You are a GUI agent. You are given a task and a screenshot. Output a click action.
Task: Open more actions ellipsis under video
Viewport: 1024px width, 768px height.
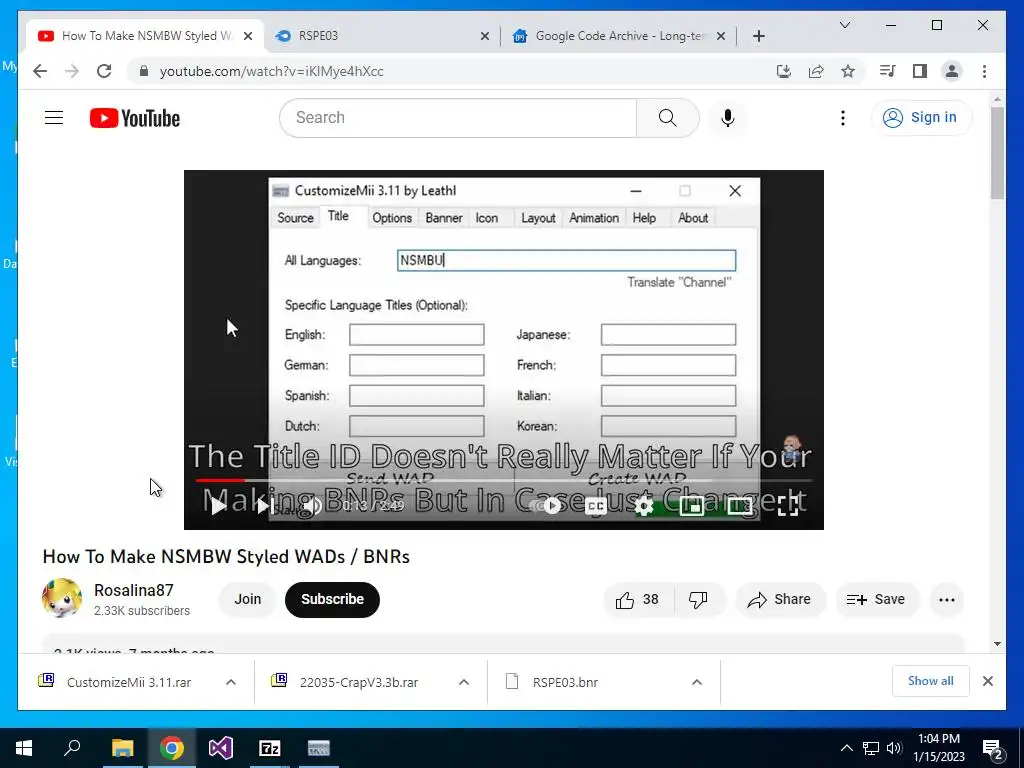click(x=946, y=600)
